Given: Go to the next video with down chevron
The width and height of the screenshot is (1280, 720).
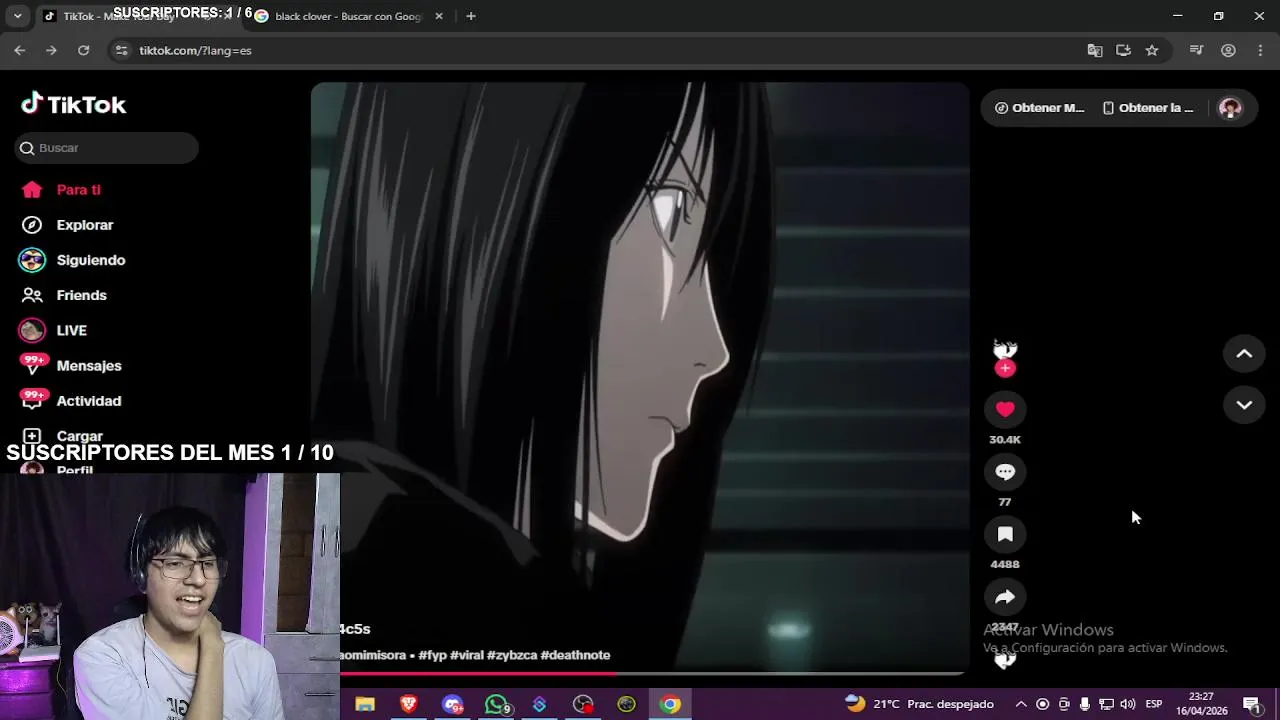Looking at the screenshot, I should (1244, 405).
